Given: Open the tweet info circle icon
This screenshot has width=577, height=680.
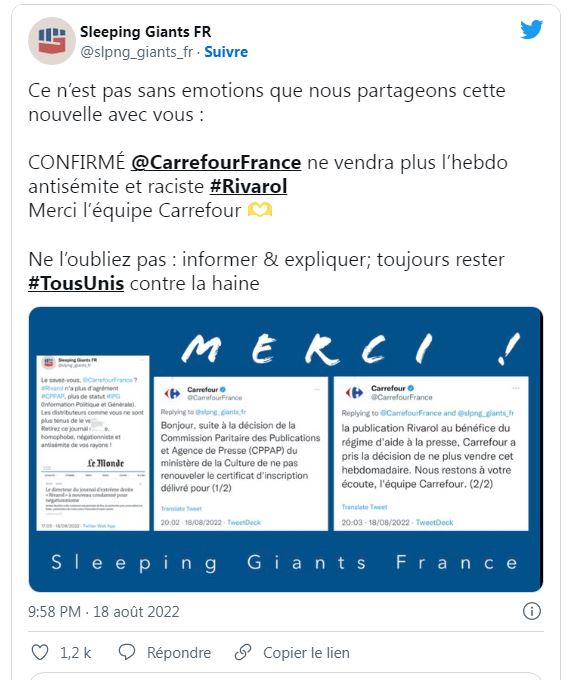Looking at the screenshot, I should pyautogui.click(x=532, y=611).
